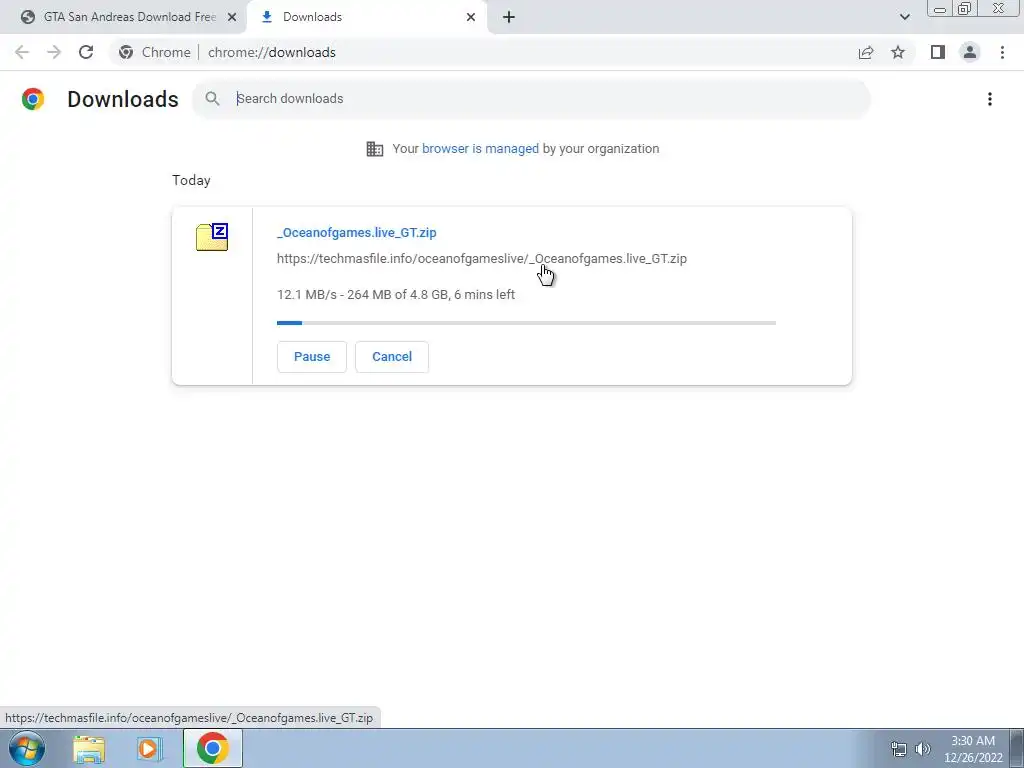
Task: Click the taskbar clock showing 3:30 AM
Action: [973, 749]
